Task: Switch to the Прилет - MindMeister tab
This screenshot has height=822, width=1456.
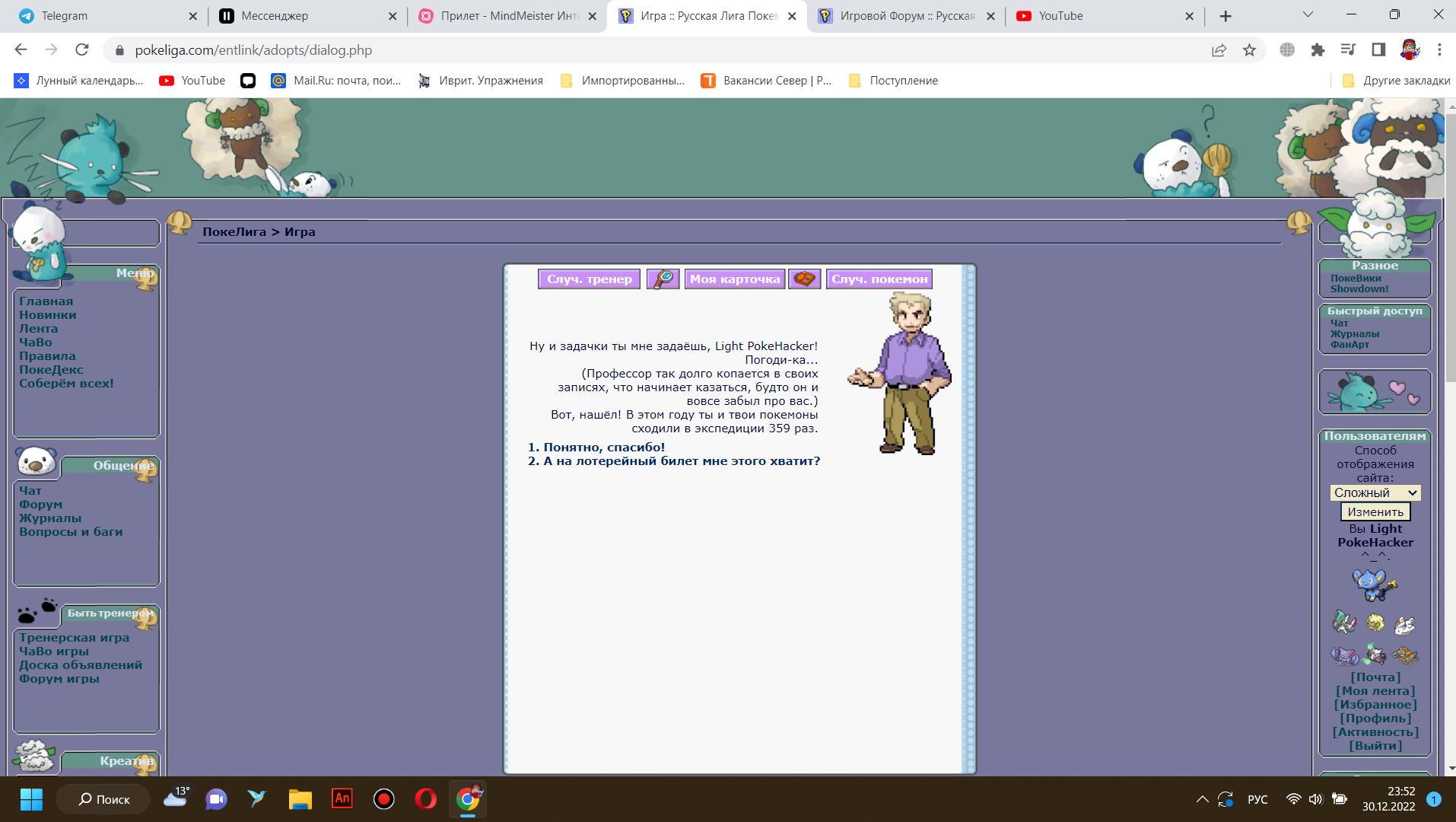Action: pos(507,16)
